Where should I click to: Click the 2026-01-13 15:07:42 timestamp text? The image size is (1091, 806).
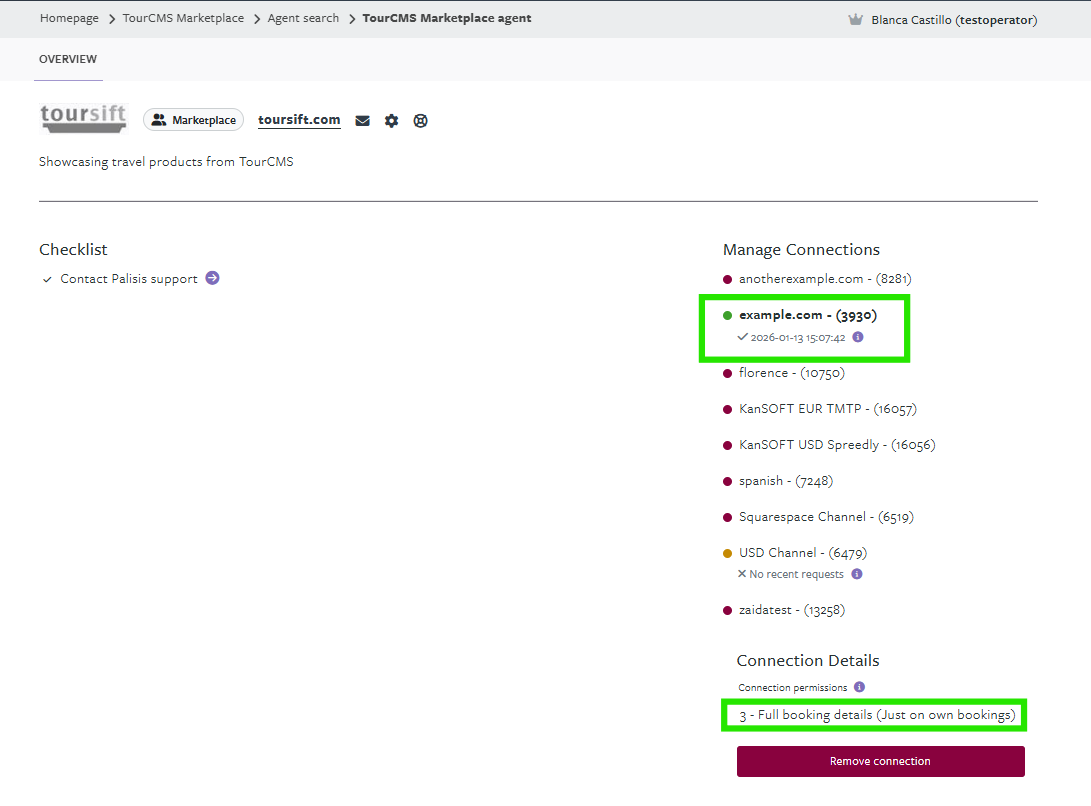click(797, 338)
